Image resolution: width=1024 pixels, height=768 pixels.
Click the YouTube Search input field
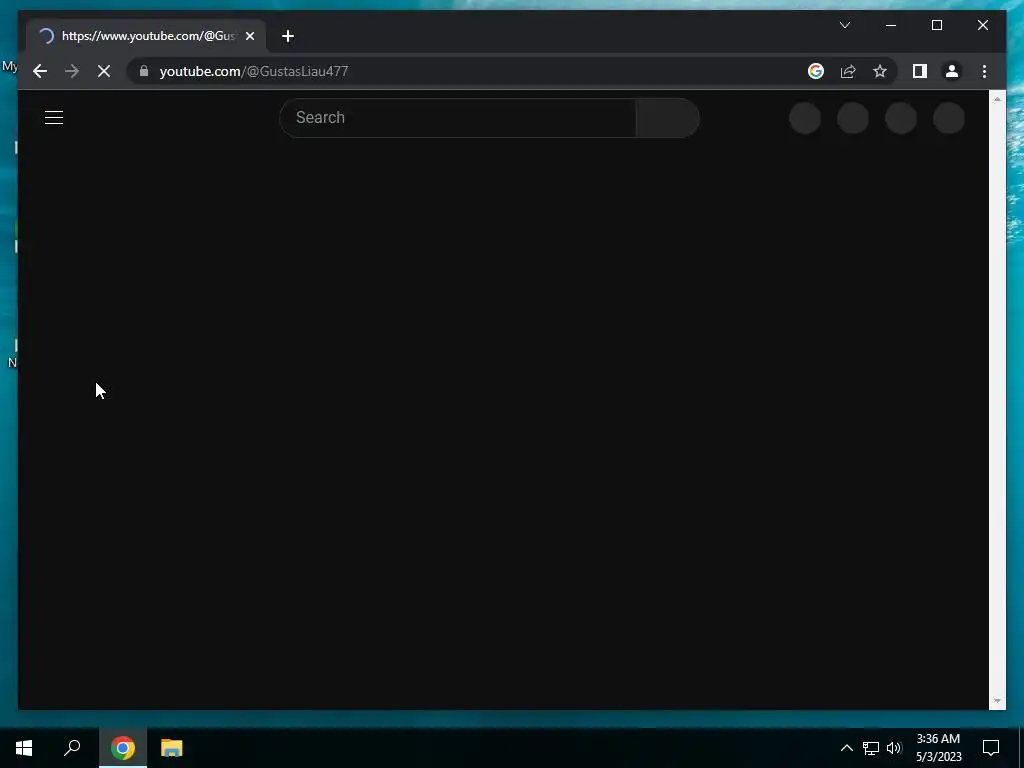click(457, 118)
